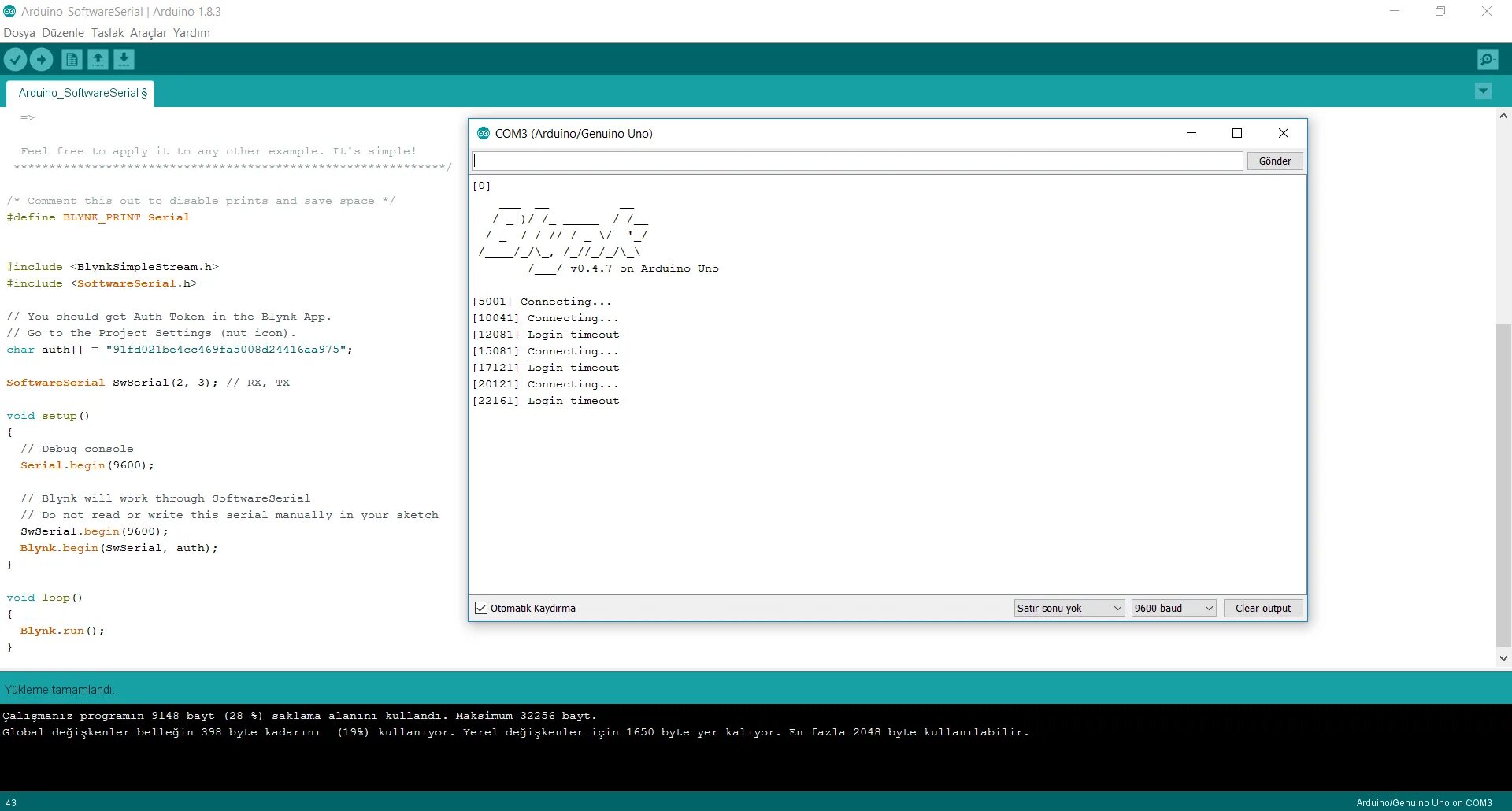Open the tab options dropdown arrow

[x=1483, y=91]
